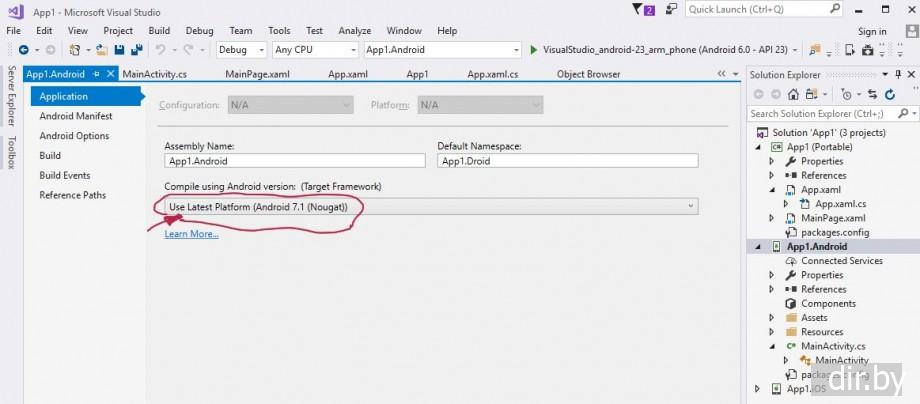Screen dimensions: 920x404
Task: Pin the App1.Android tab
Action: 97,74
